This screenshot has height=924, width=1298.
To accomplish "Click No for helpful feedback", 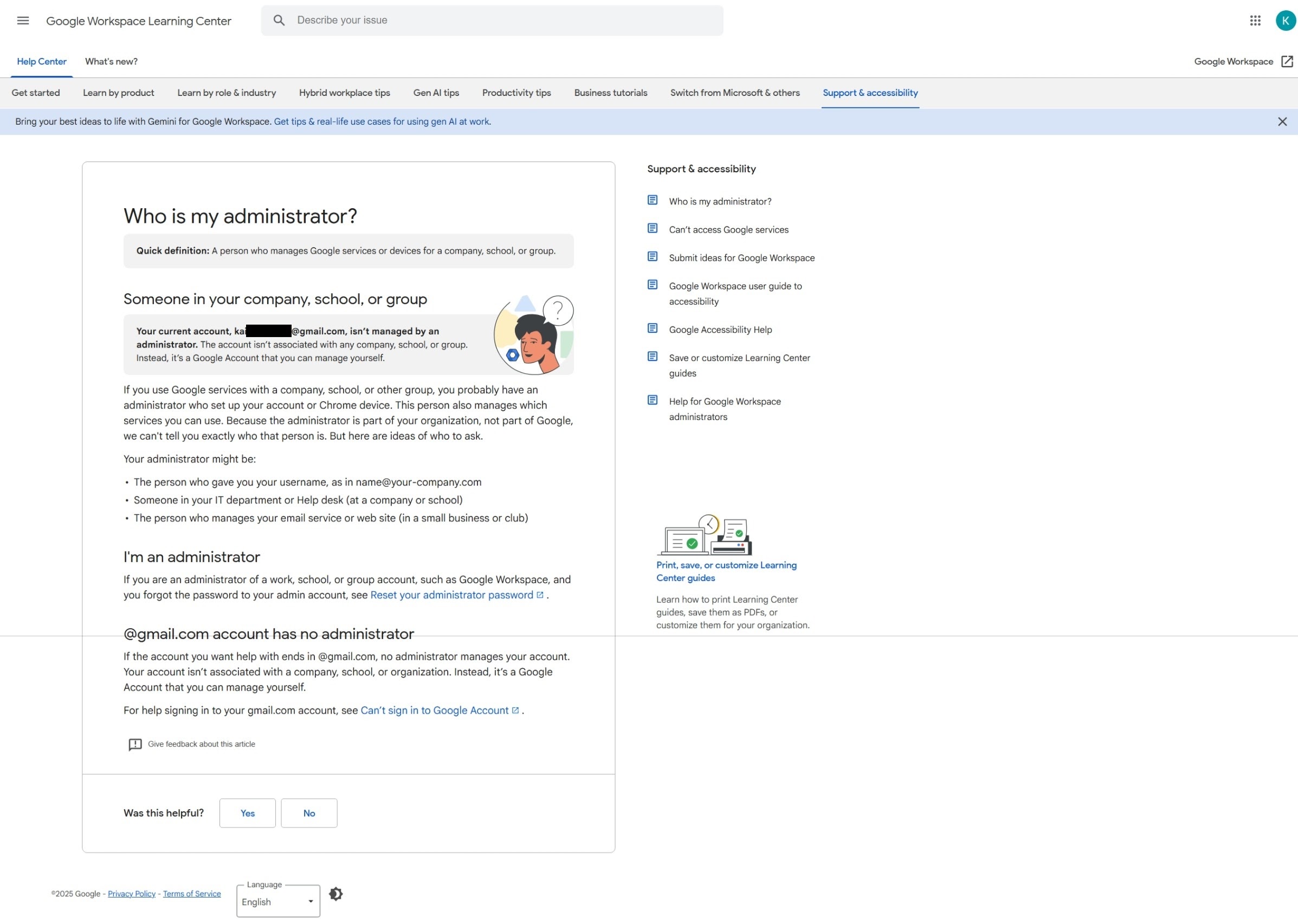I will [x=308, y=813].
